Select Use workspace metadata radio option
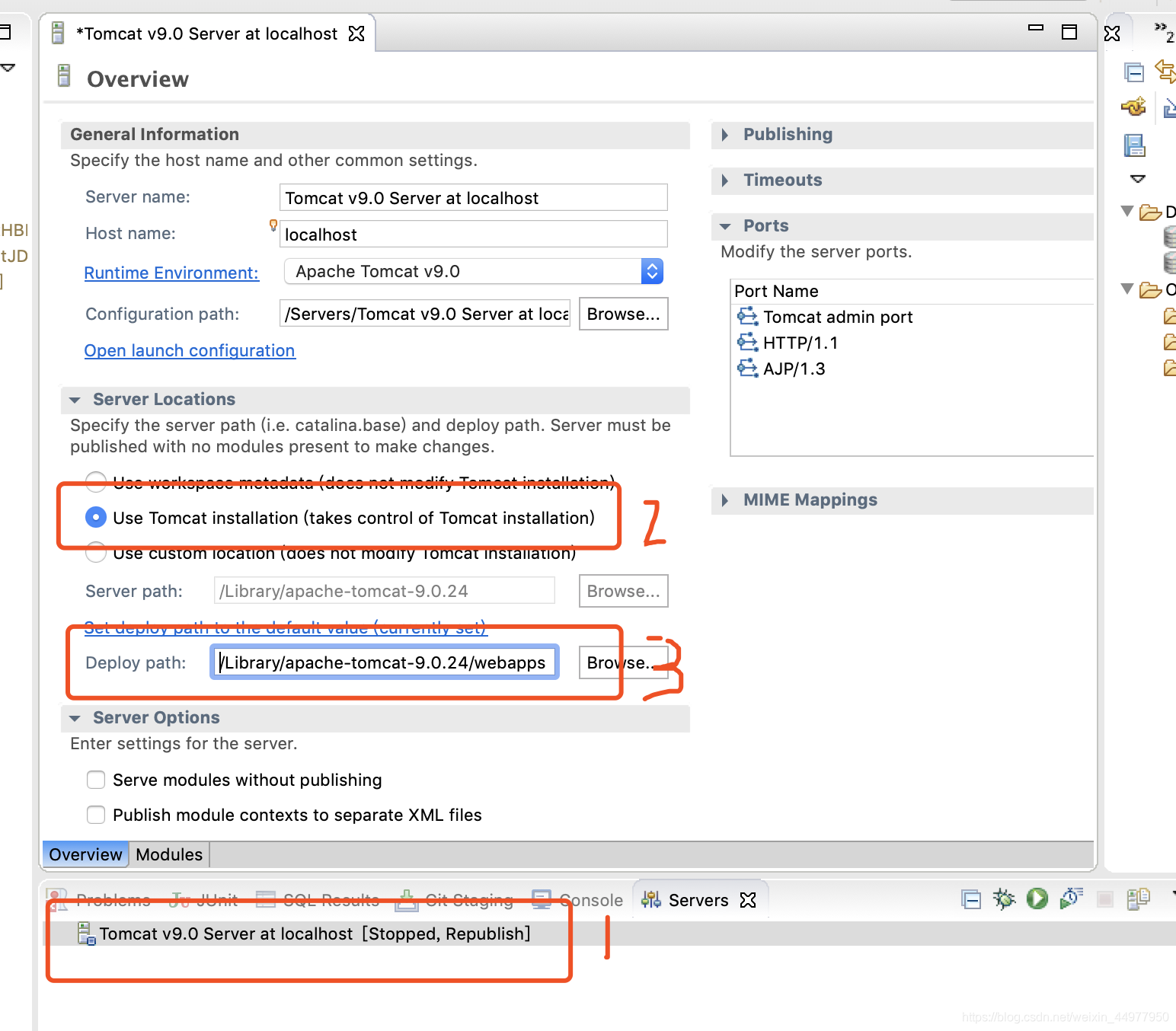The image size is (1176, 1031). [96, 481]
